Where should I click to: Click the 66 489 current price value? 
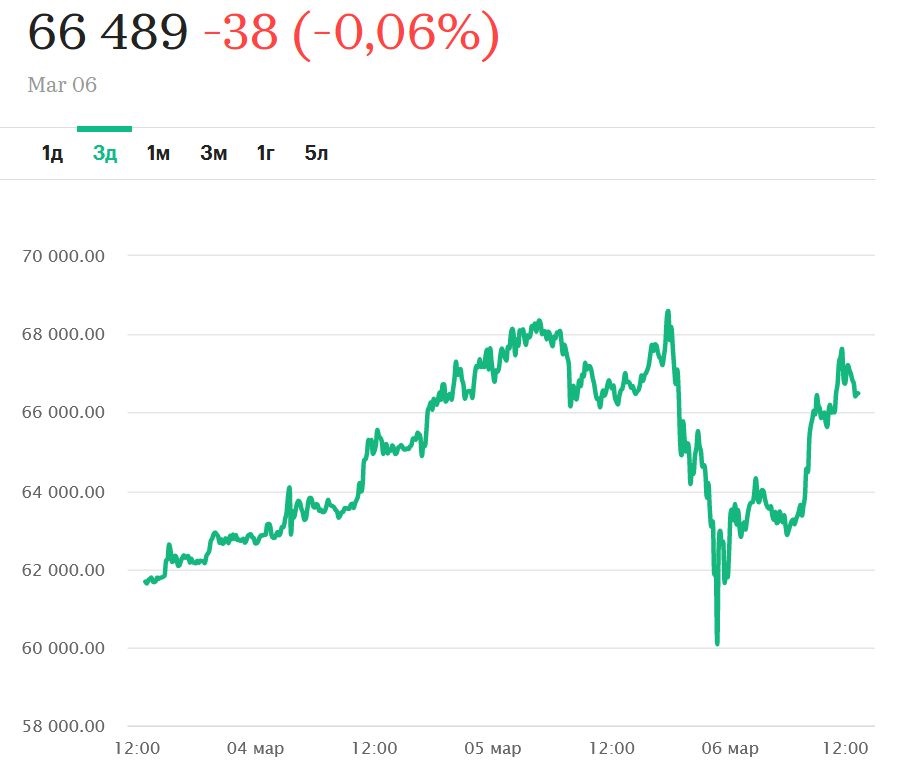pos(108,33)
